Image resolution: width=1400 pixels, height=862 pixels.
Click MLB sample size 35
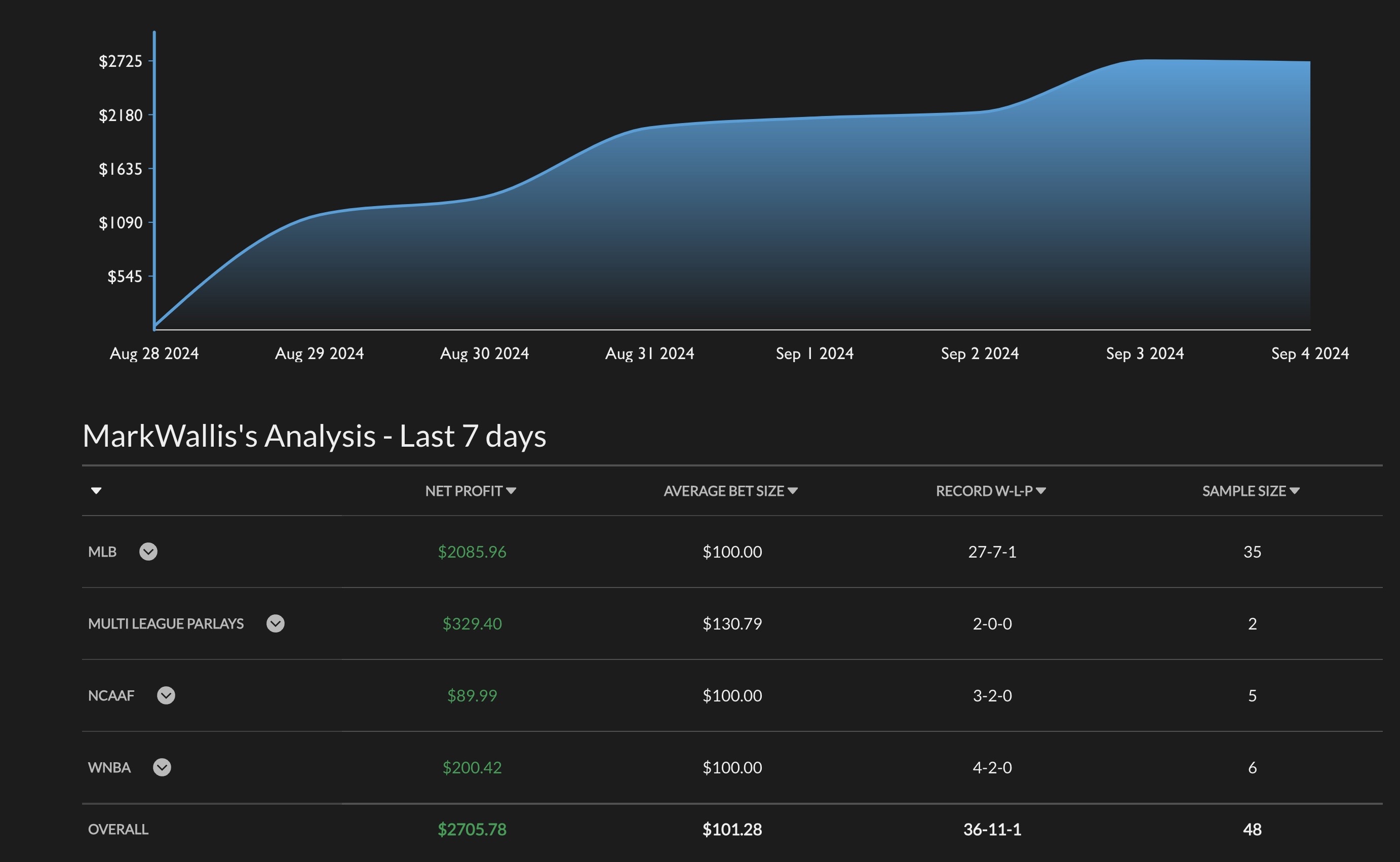coord(1252,552)
